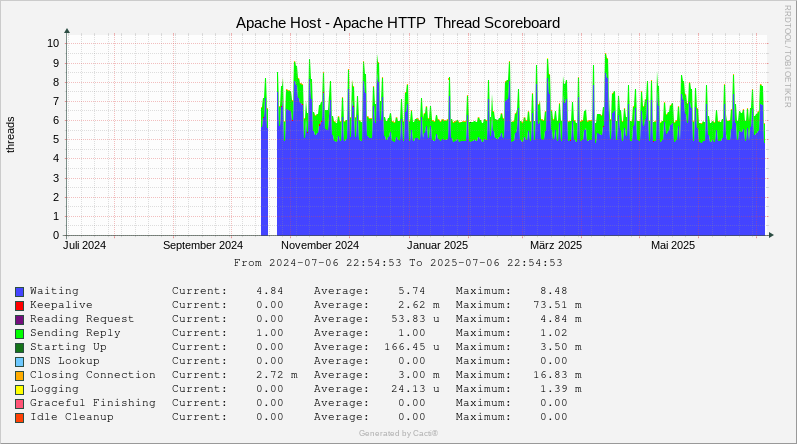Image resolution: width=797 pixels, height=444 pixels.
Task: Click the 'DNS Lookup' legend label
Action: [x=65, y=361]
